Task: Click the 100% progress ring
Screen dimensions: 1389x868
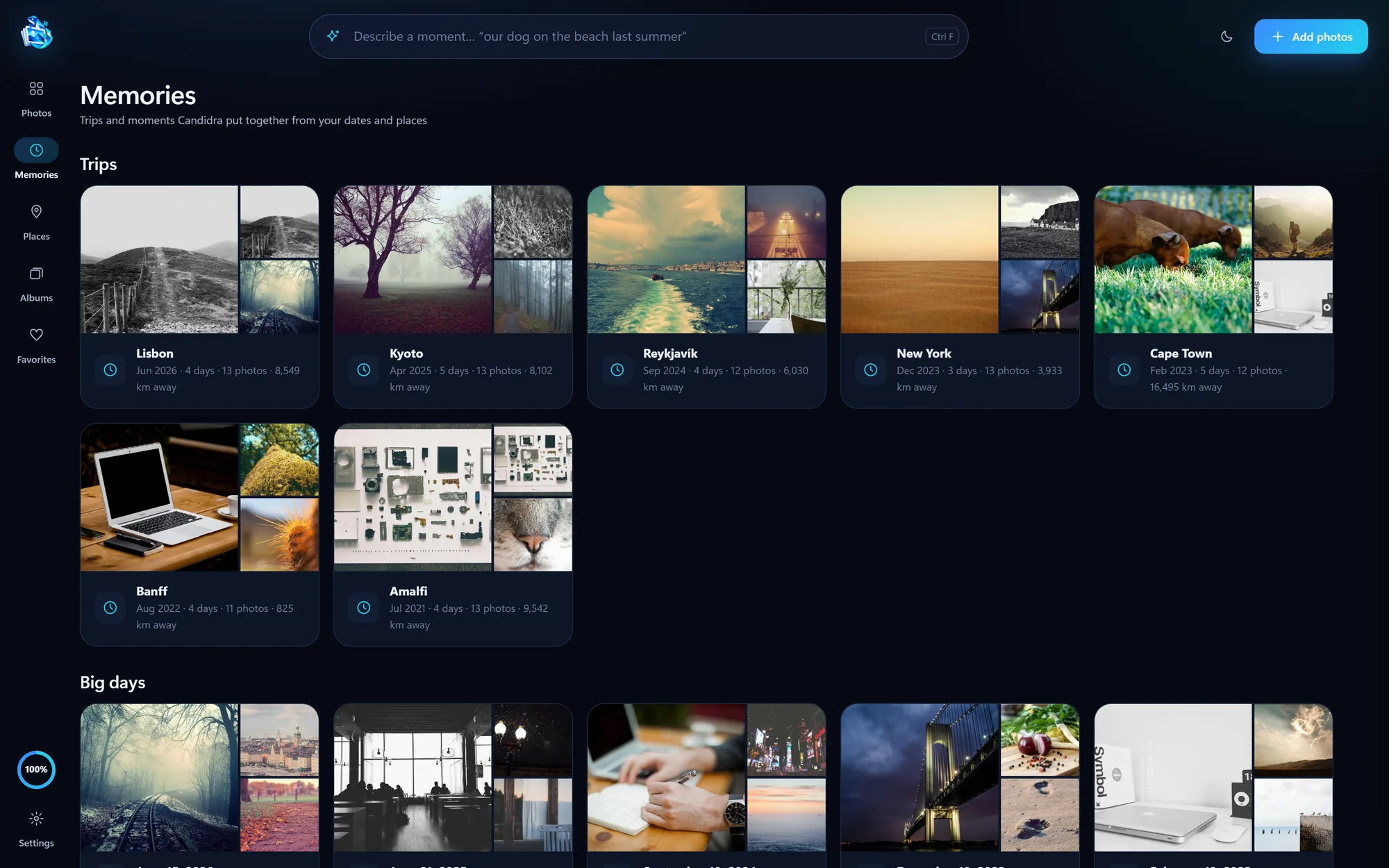Action: [36, 769]
